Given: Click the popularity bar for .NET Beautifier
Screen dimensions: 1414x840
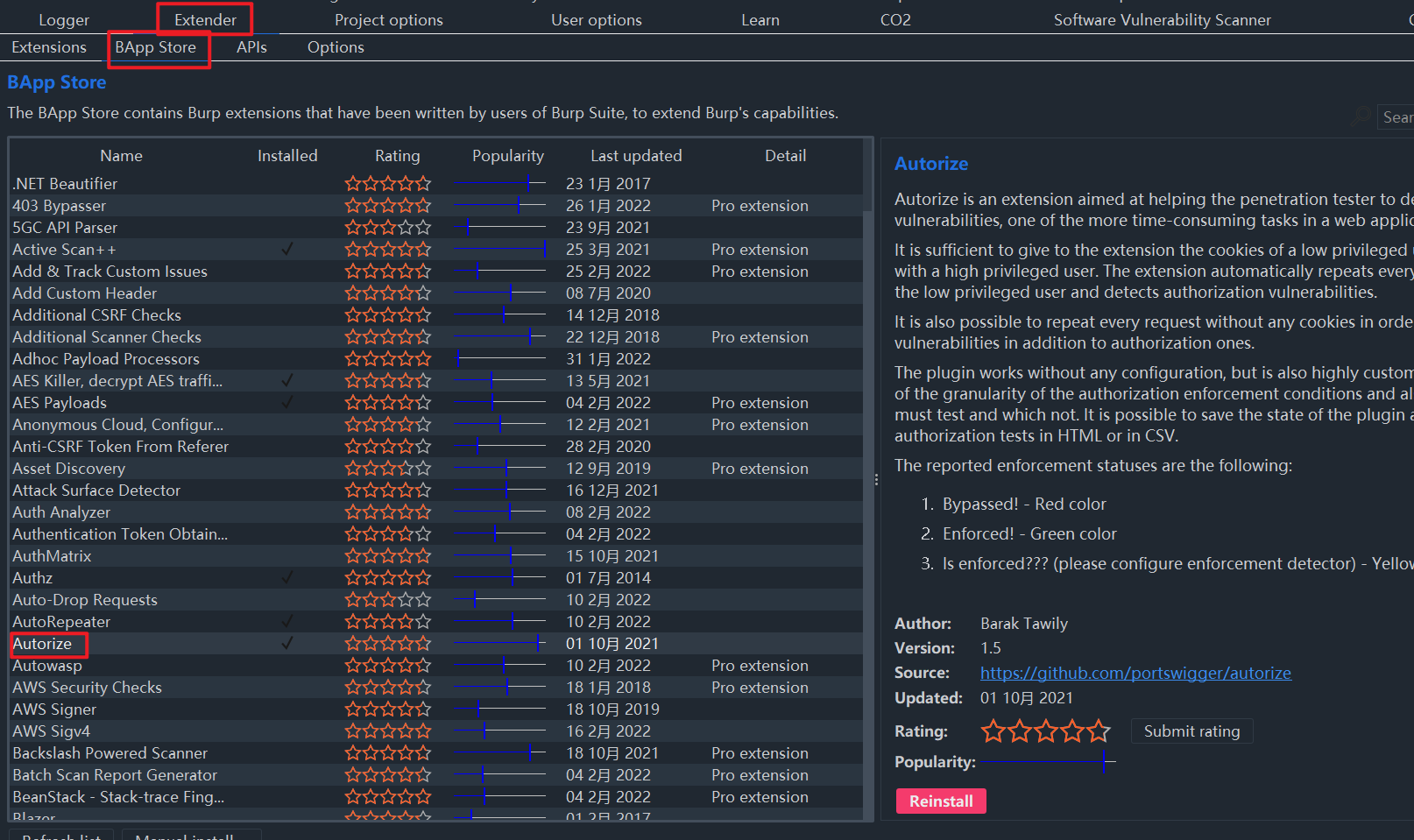Looking at the screenshot, I should point(499,183).
